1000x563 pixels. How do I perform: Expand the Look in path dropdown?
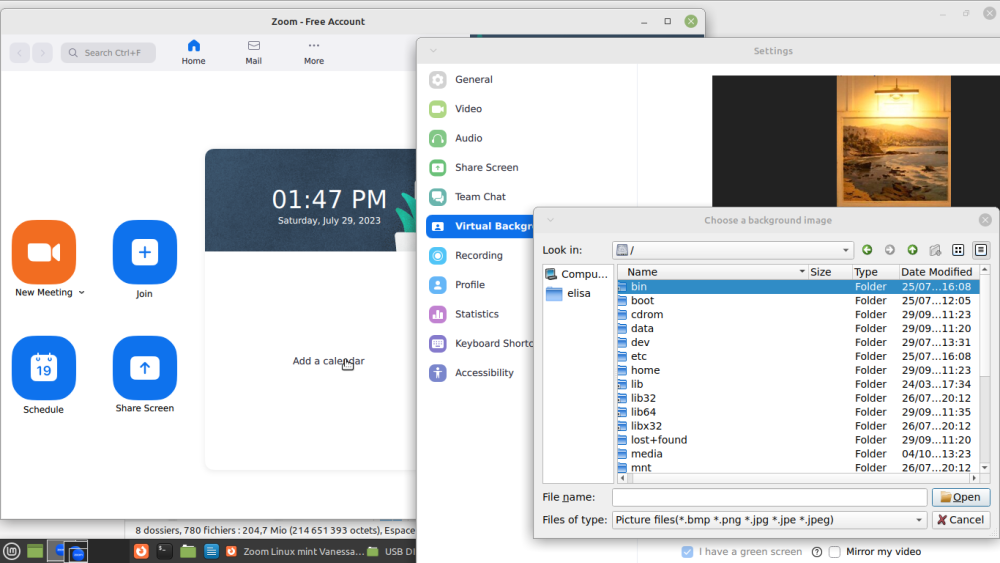pos(846,250)
